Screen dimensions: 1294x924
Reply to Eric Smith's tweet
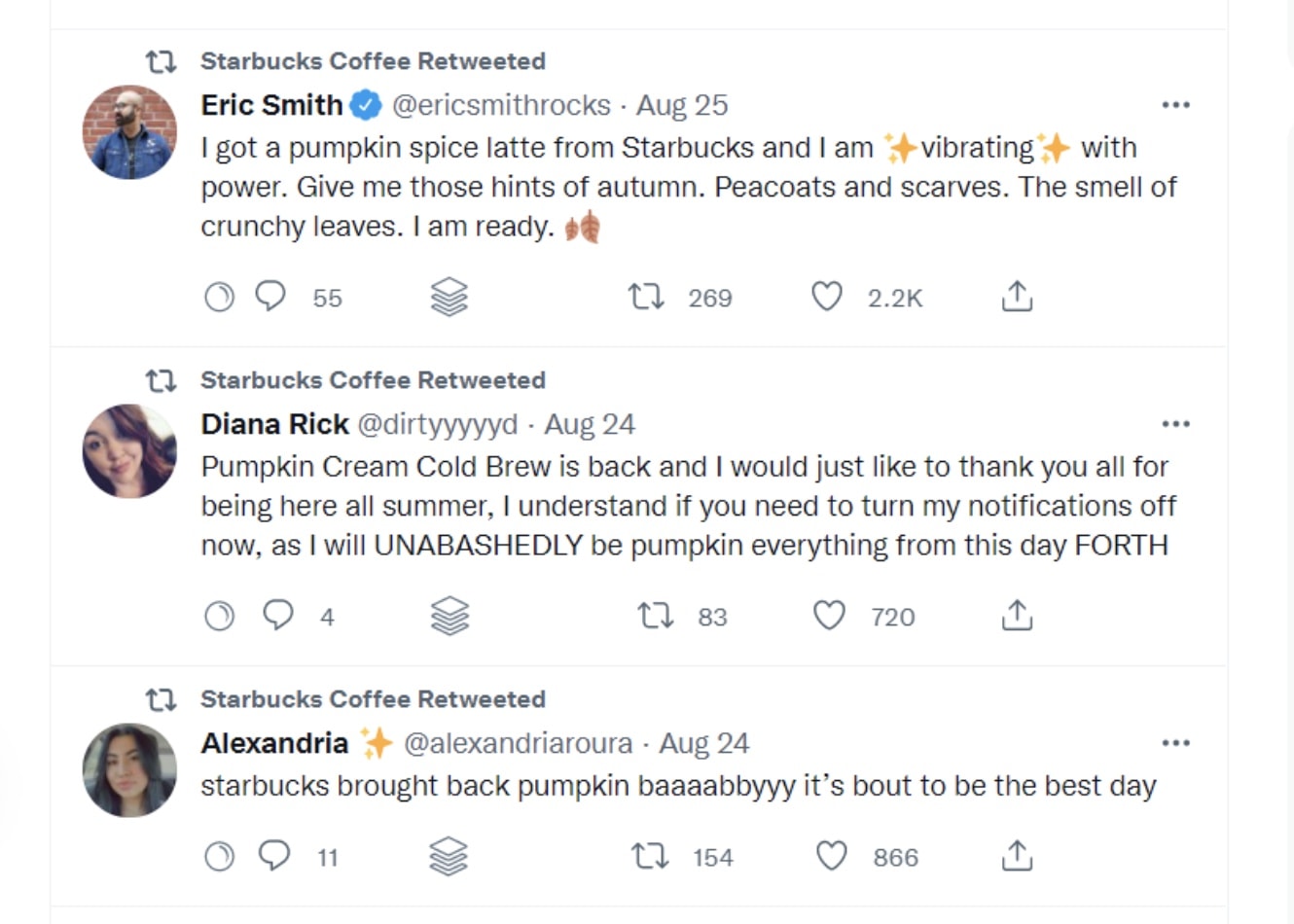[270, 296]
